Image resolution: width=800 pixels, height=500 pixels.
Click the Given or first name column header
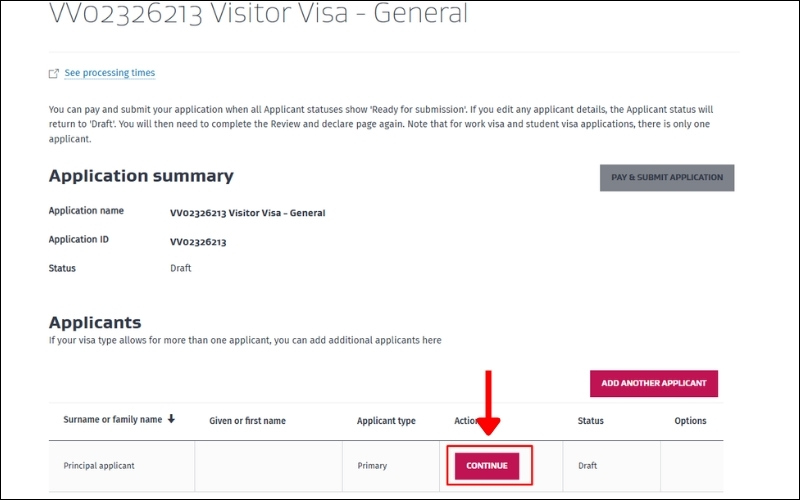(x=247, y=421)
